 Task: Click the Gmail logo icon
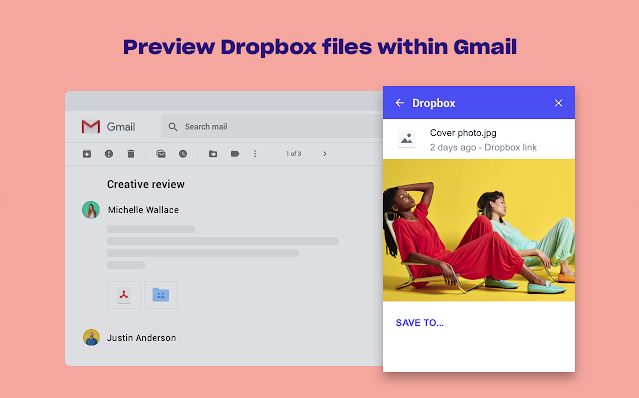coord(91,127)
